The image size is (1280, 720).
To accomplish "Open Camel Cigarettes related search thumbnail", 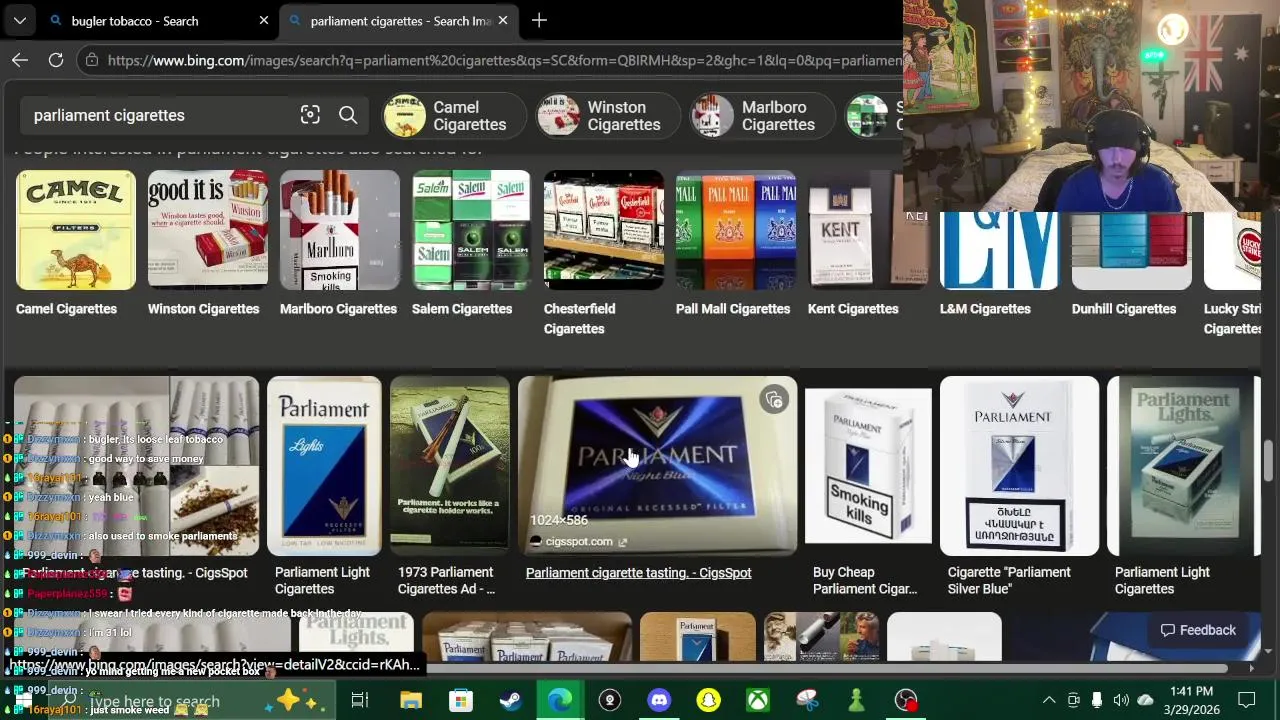I will (x=76, y=230).
